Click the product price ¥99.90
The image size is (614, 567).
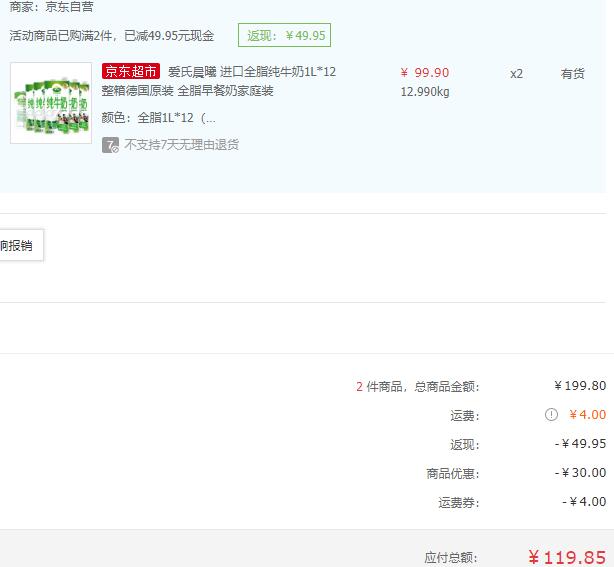(x=425, y=72)
